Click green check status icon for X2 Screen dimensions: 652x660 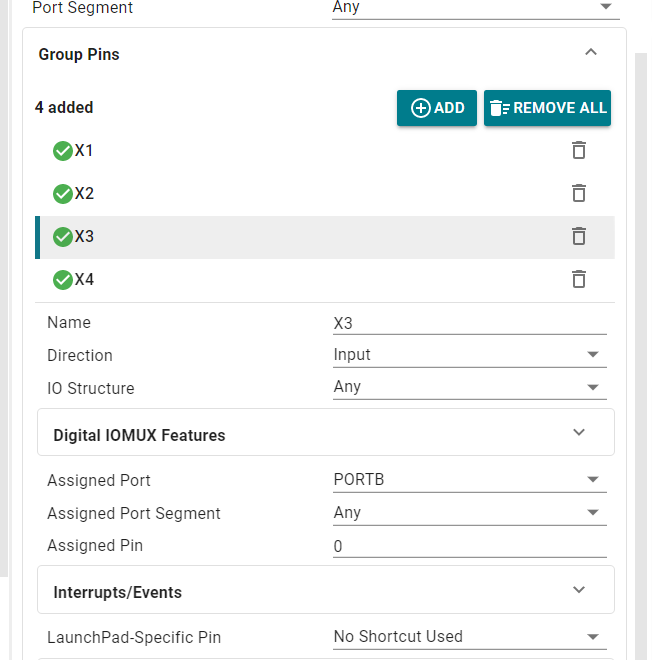tap(63, 194)
